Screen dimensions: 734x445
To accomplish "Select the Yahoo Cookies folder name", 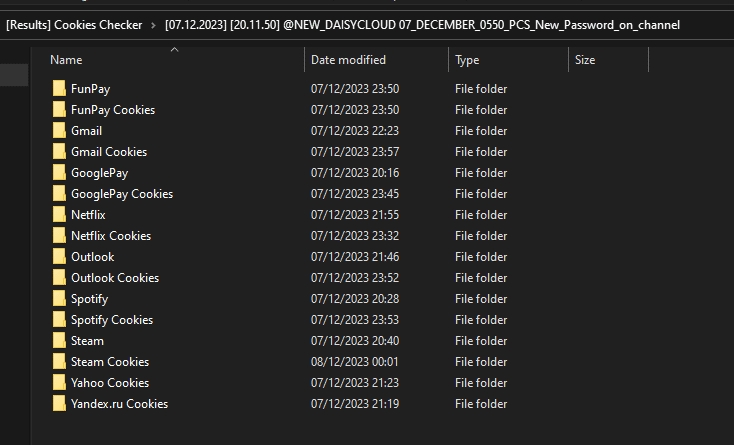I will coord(110,383).
